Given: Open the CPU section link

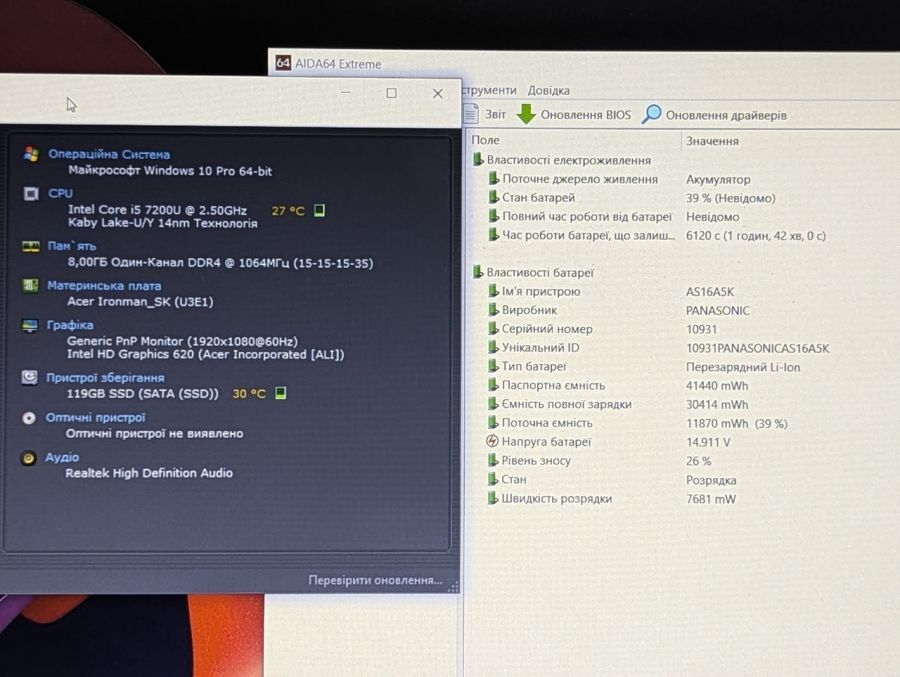Looking at the screenshot, I should tap(60, 193).
